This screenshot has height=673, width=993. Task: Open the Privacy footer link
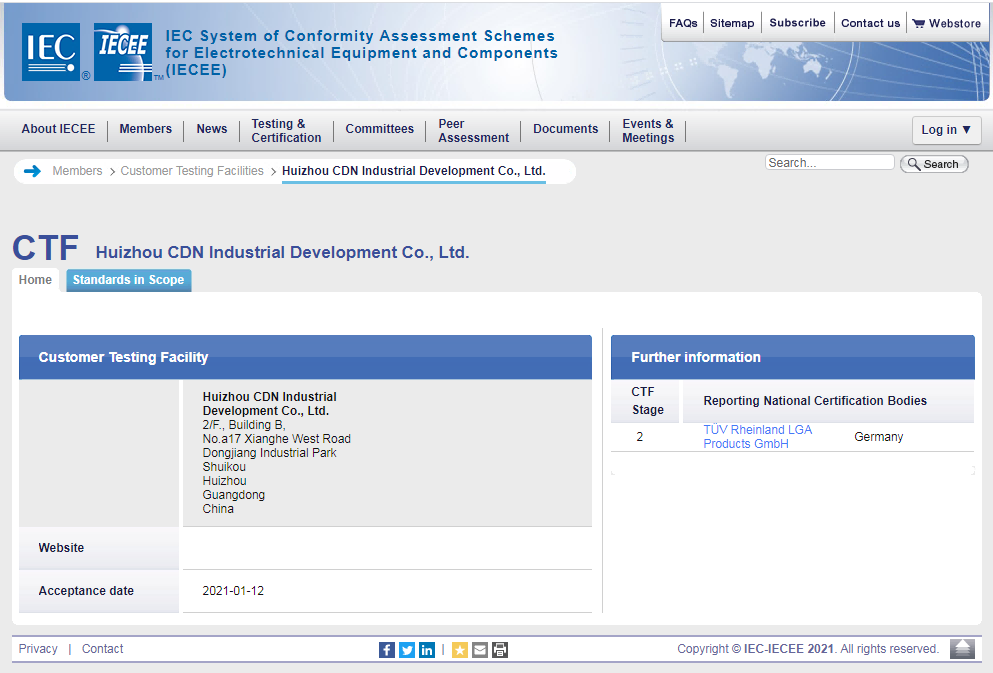tap(38, 649)
